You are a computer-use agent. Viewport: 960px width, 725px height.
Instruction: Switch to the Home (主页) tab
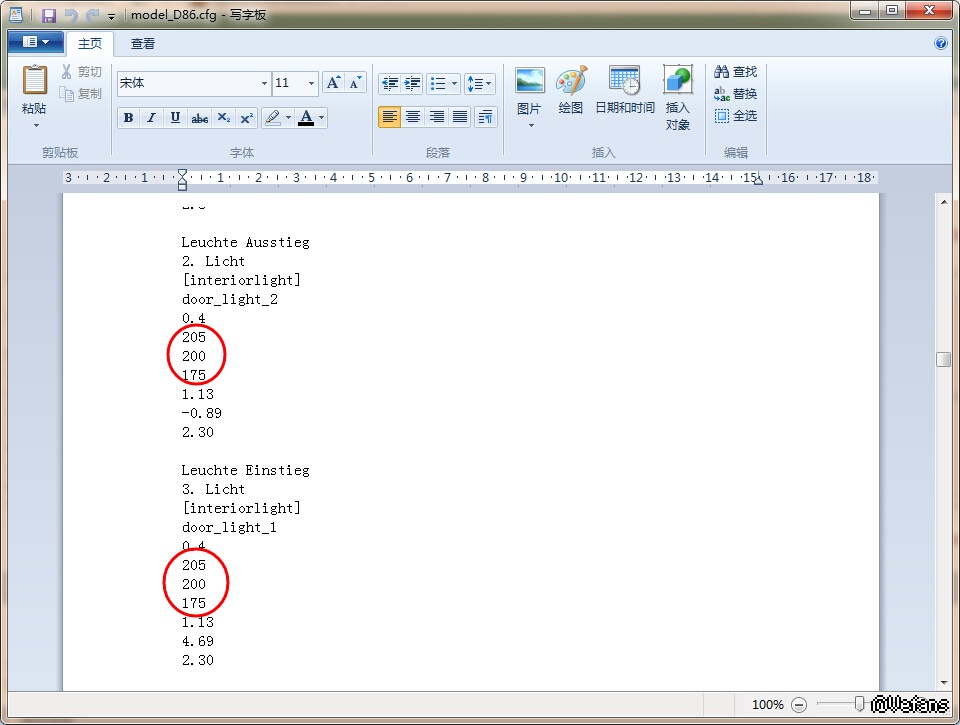pos(90,43)
